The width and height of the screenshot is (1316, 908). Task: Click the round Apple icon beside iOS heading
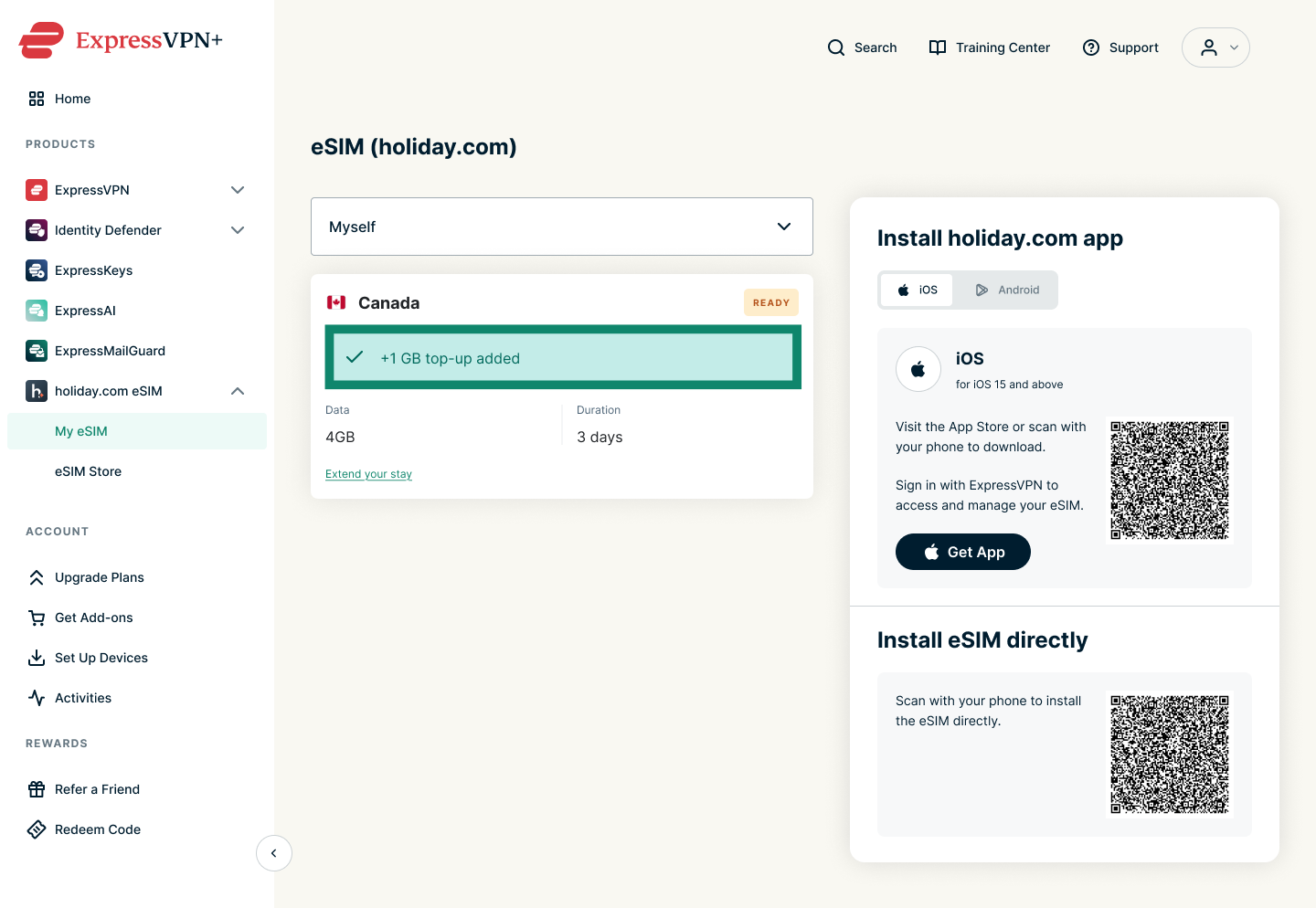point(918,369)
